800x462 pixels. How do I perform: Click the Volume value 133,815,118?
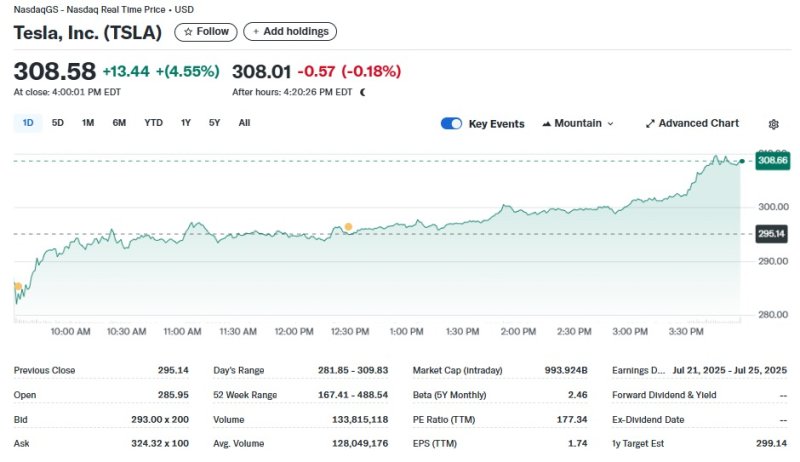pyautogui.click(x=360, y=420)
